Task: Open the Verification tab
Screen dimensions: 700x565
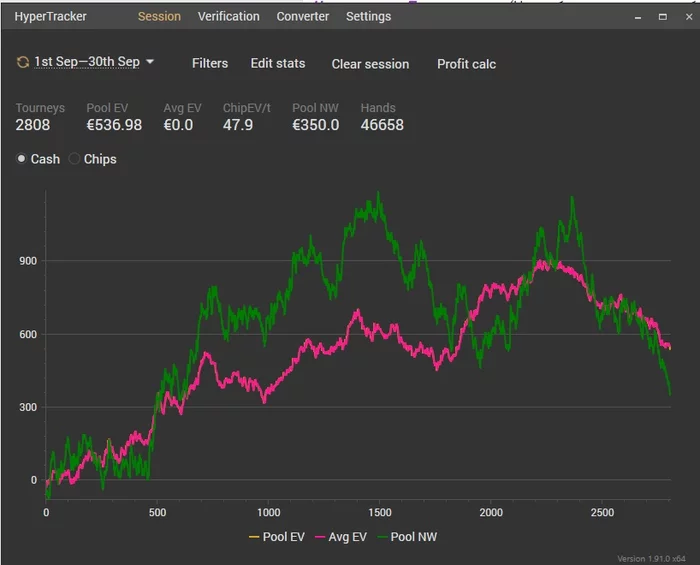Action: (x=228, y=16)
